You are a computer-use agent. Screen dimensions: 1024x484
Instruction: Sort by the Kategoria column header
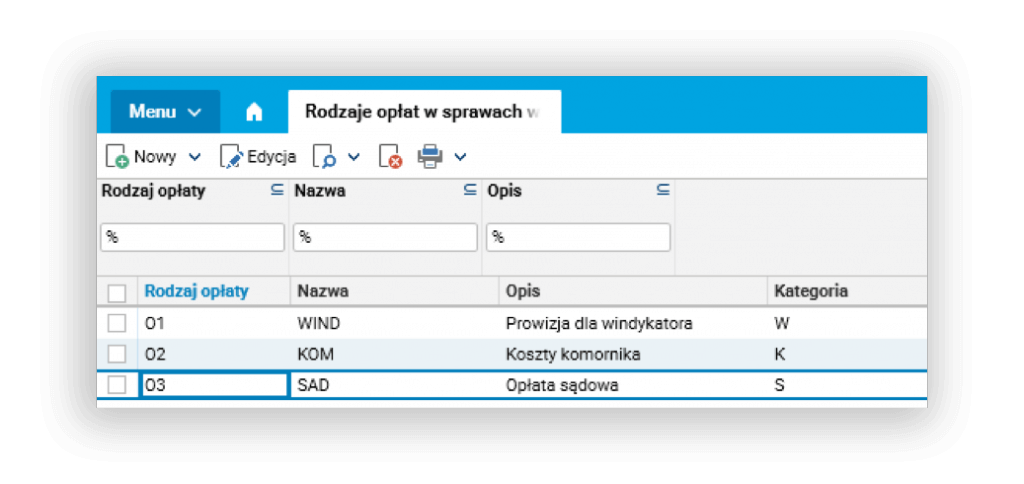(810, 291)
